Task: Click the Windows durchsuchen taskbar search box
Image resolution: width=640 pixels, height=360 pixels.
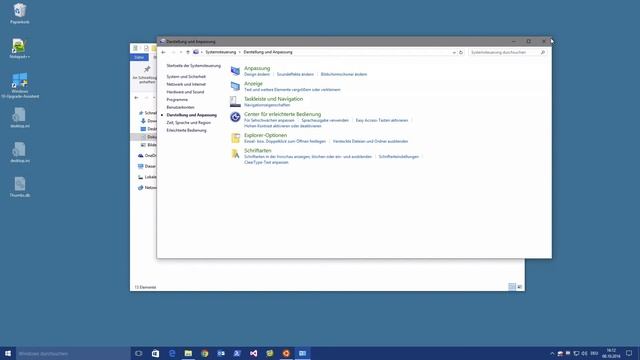Action: 73,353
